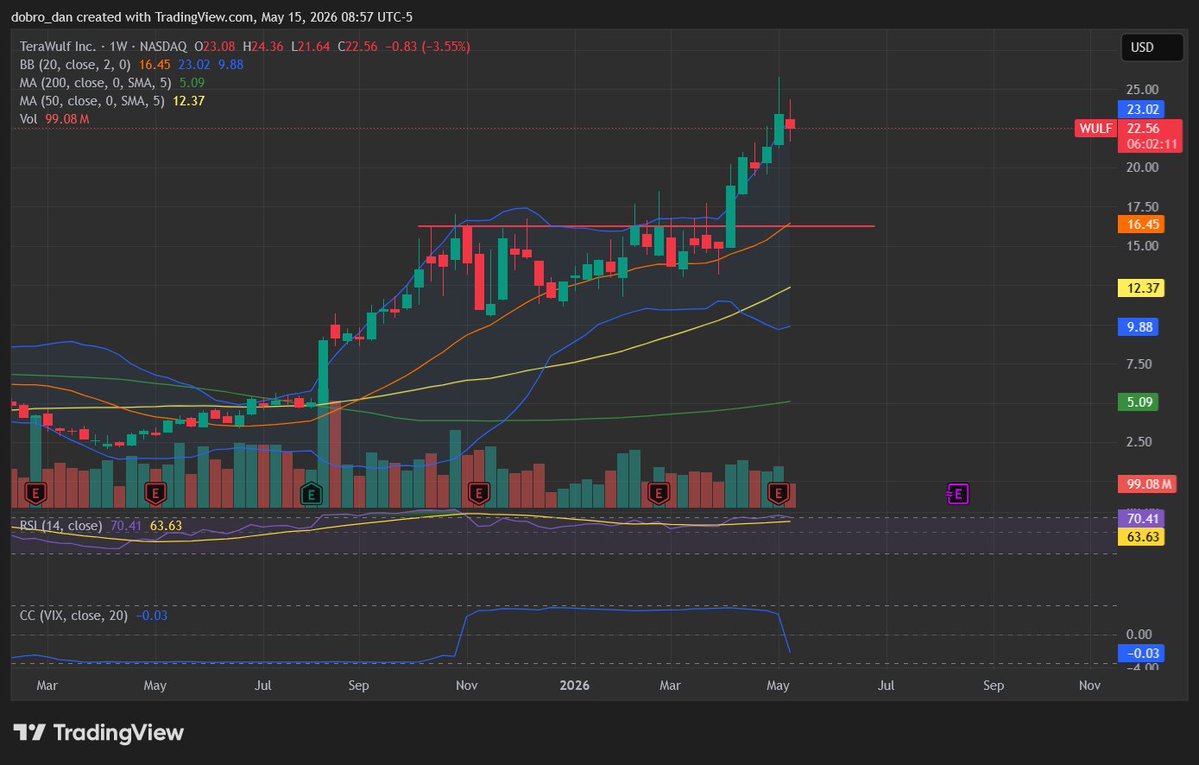This screenshot has height=765, width=1199.
Task: Click the latest red weekly candle
Action: pyautogui.click(x=791, y=124)
